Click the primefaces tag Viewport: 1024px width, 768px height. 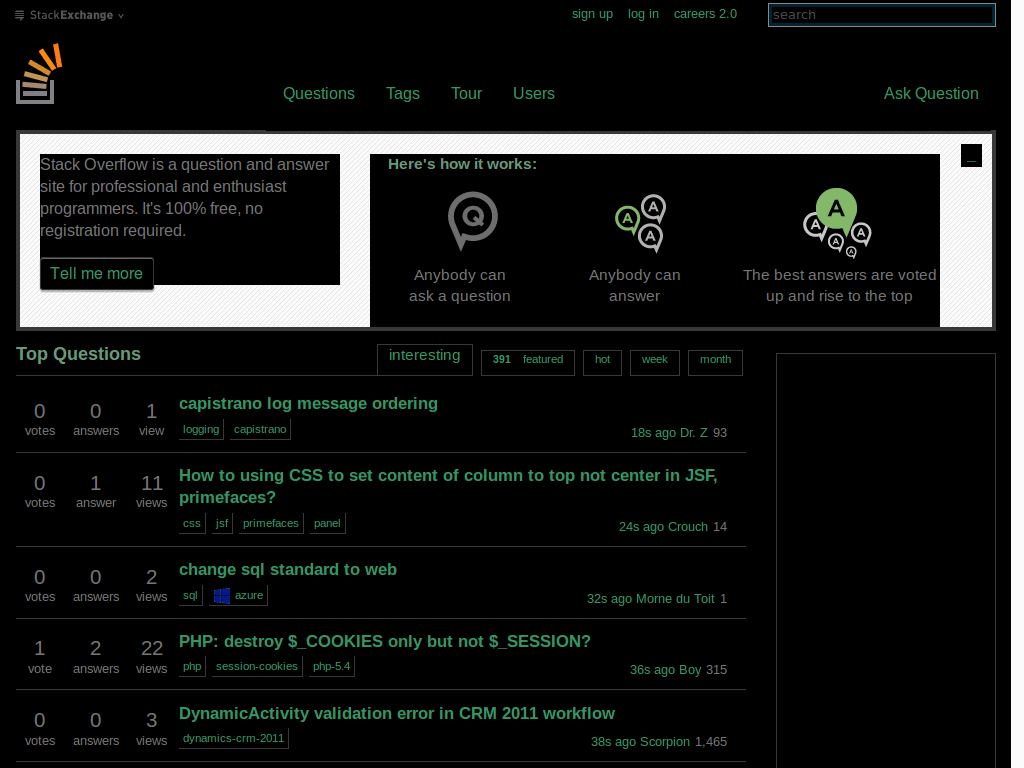point(271,524)
